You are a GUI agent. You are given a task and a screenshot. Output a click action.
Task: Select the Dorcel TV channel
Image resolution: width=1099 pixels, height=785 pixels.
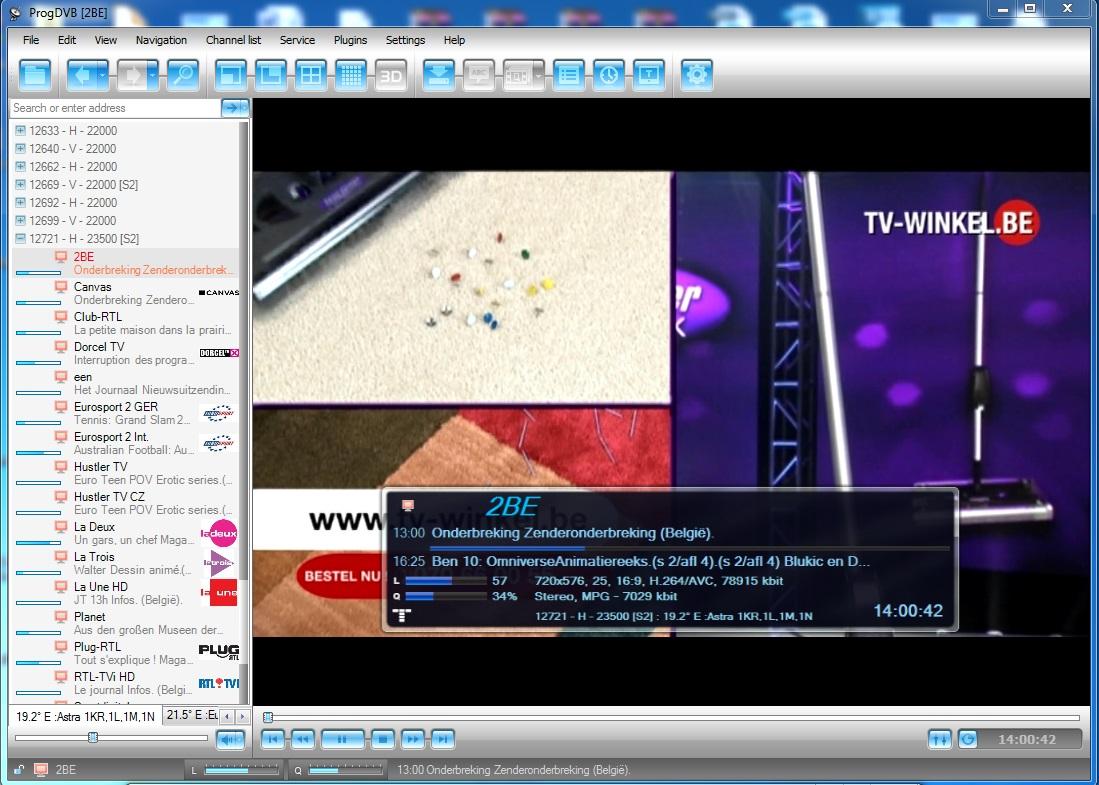pyautogui.click(x=125, y=353)
